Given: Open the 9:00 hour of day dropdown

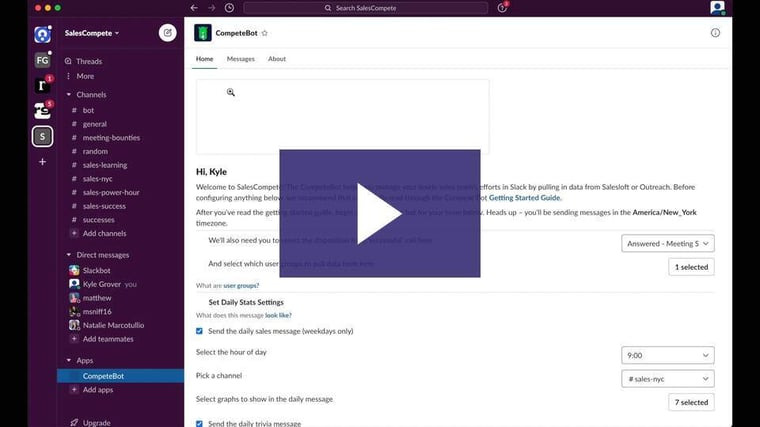Looking at the screenshot, I should pos(667,355).
